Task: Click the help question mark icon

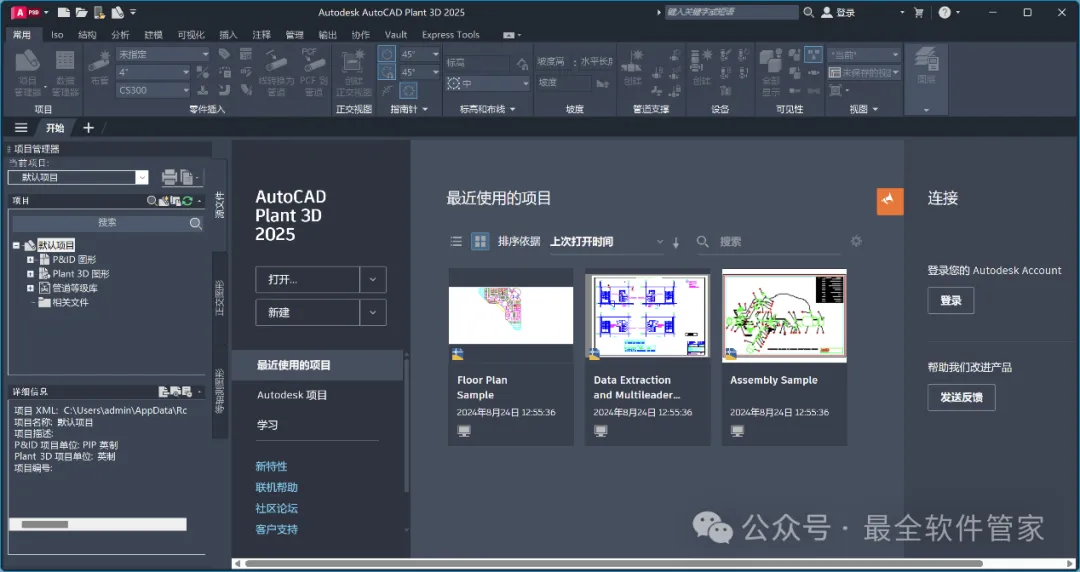Action: [944, 12]
